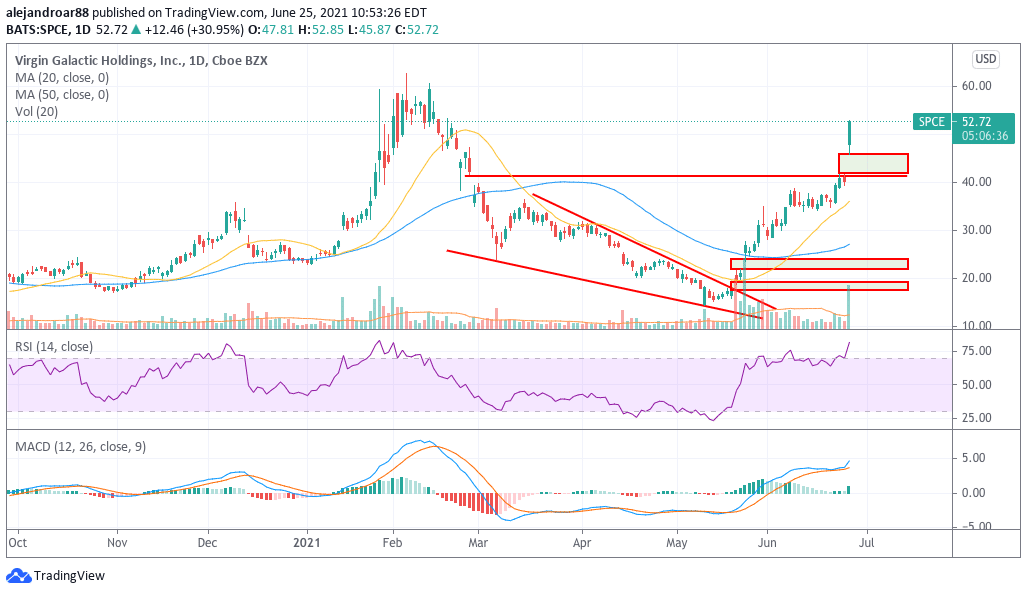Select the Virgin Galactic Holdings chart title
This screenshot has width=1027, height=594.
point(141,61)
